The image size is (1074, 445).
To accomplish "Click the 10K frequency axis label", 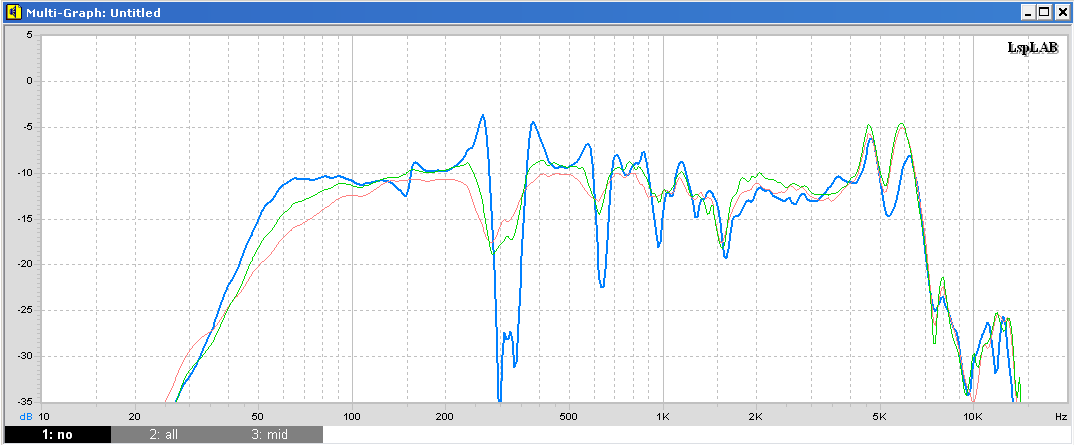I will (973, 416).
